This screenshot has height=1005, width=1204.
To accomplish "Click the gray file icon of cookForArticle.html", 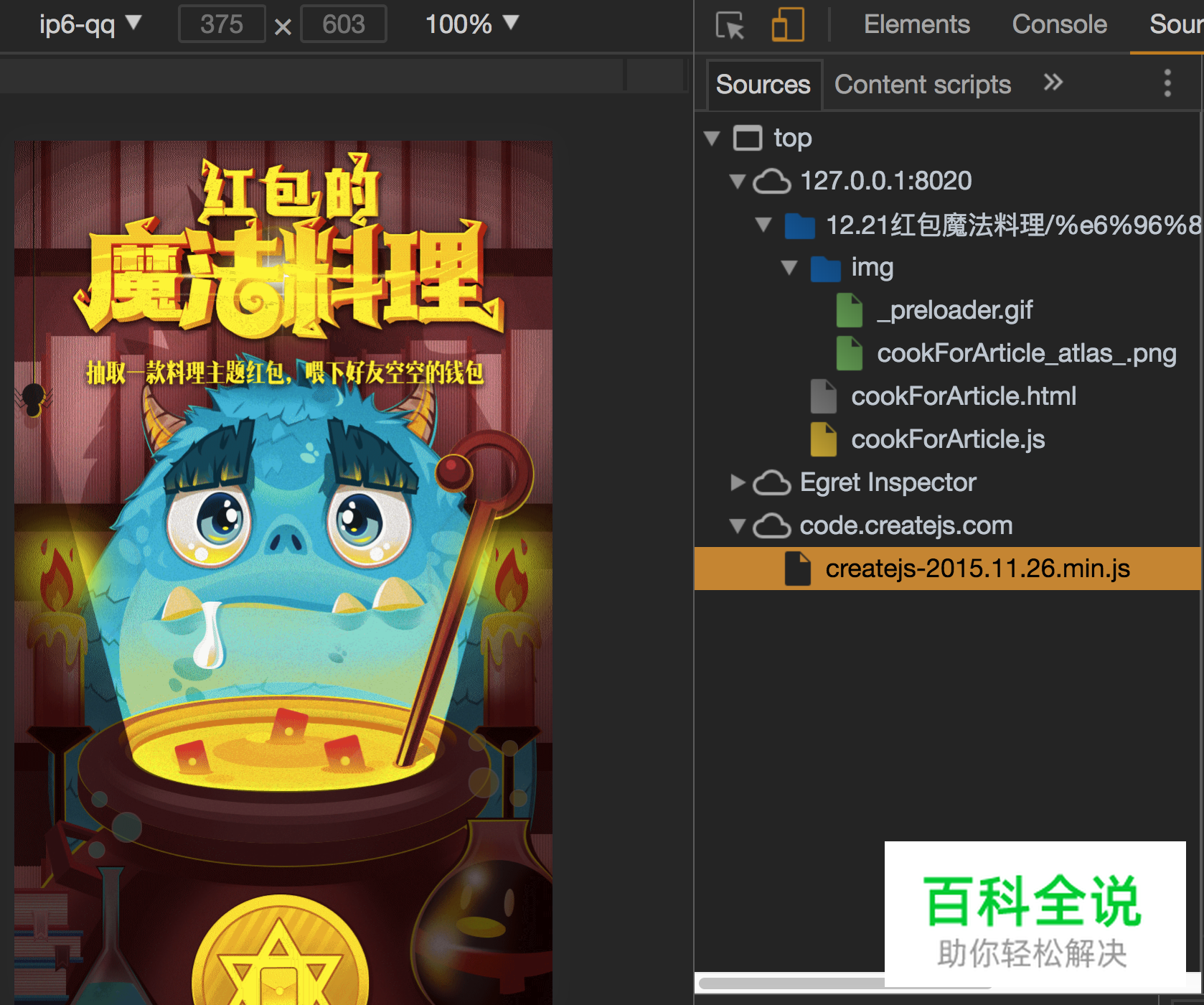I will 824,396.
